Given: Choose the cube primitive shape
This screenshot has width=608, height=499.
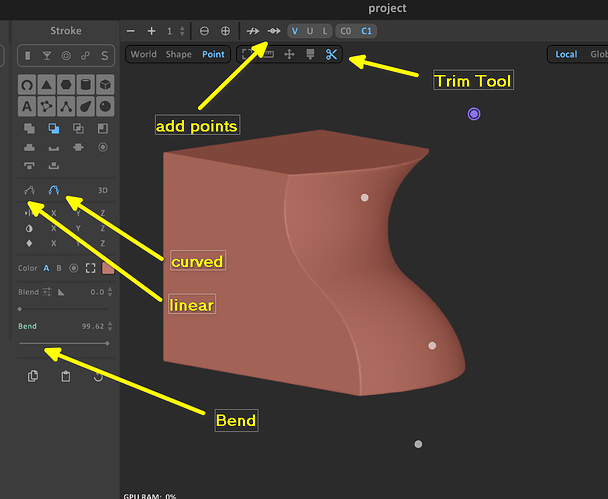Looking at the screenshot, I should point(105,85).
